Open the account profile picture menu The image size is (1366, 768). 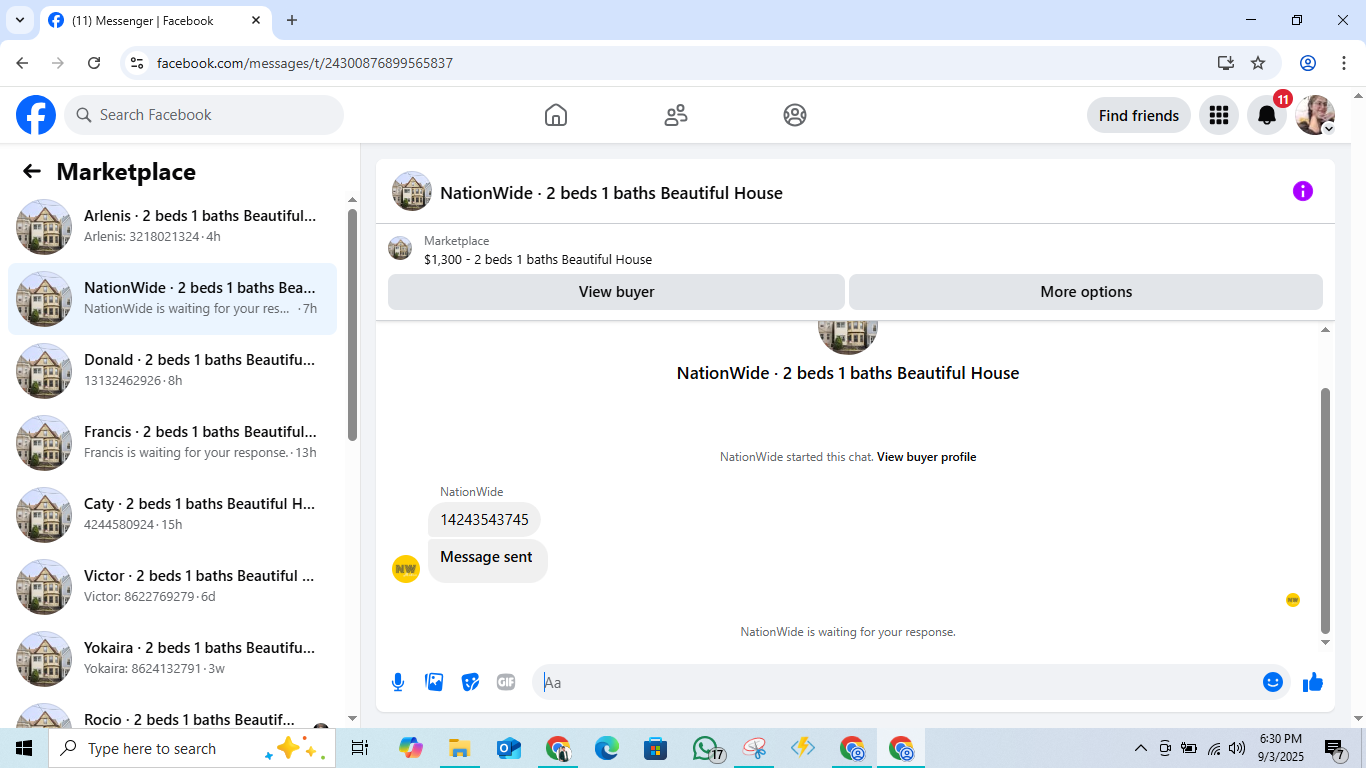pyautogui.click(x=1315, y=115)
